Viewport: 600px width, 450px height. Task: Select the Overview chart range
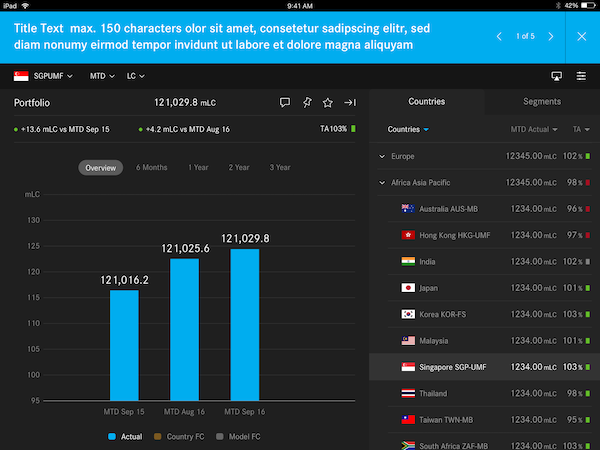[101, 168]
